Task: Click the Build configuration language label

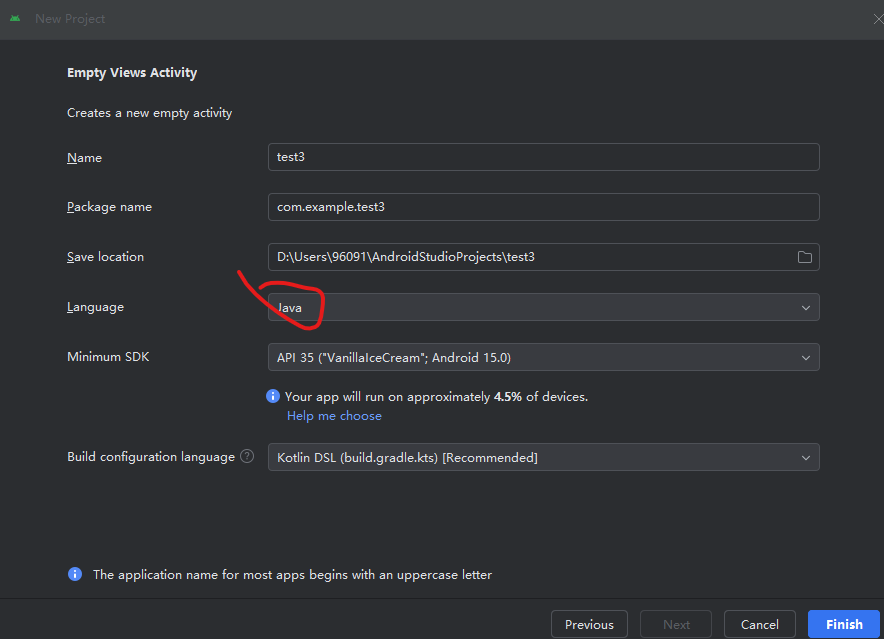Action: coord(151,457)
